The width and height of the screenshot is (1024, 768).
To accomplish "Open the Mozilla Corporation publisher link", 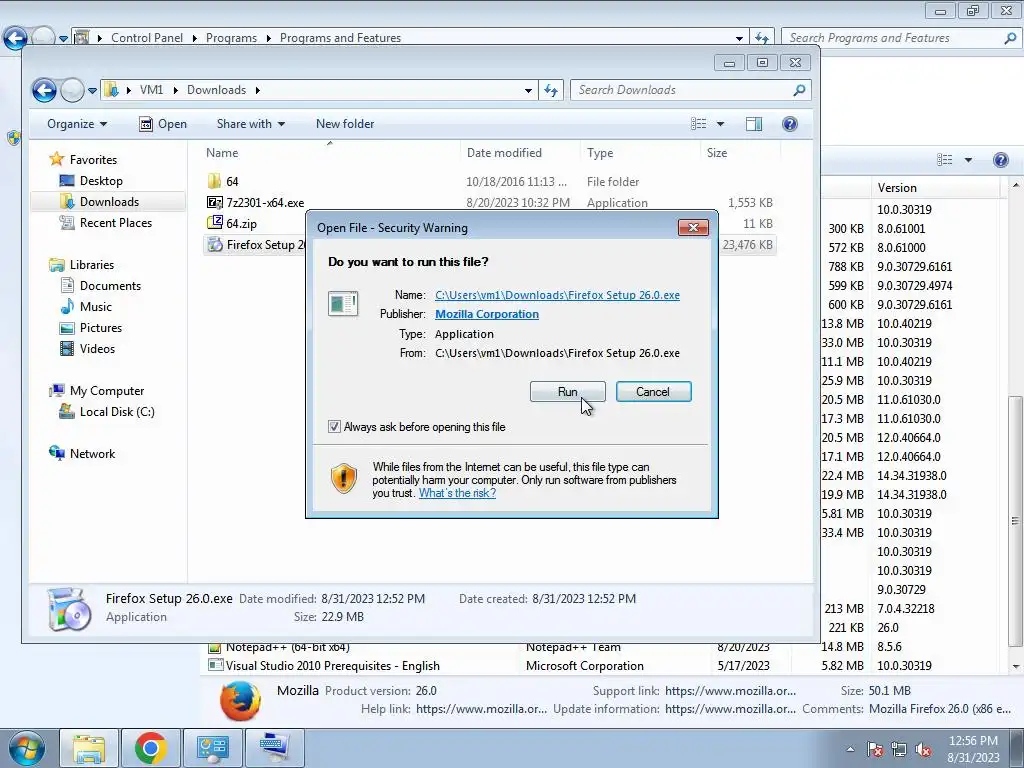I will (x=487, y=314).
